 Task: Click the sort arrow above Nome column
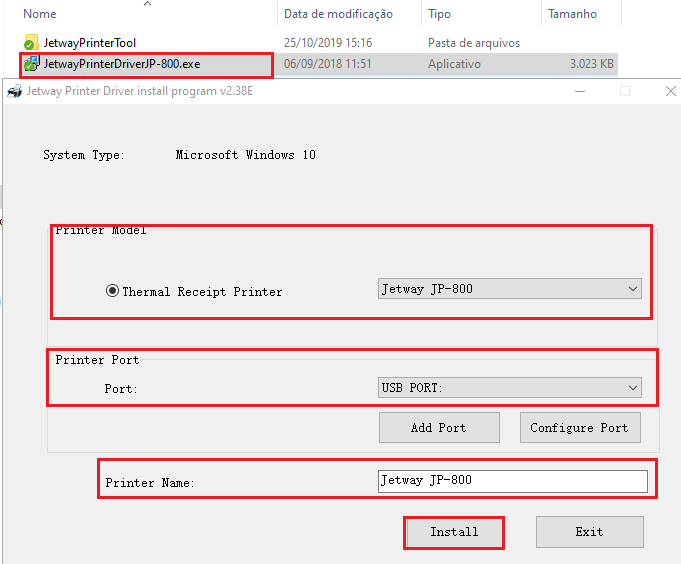(x=148, y=3)
